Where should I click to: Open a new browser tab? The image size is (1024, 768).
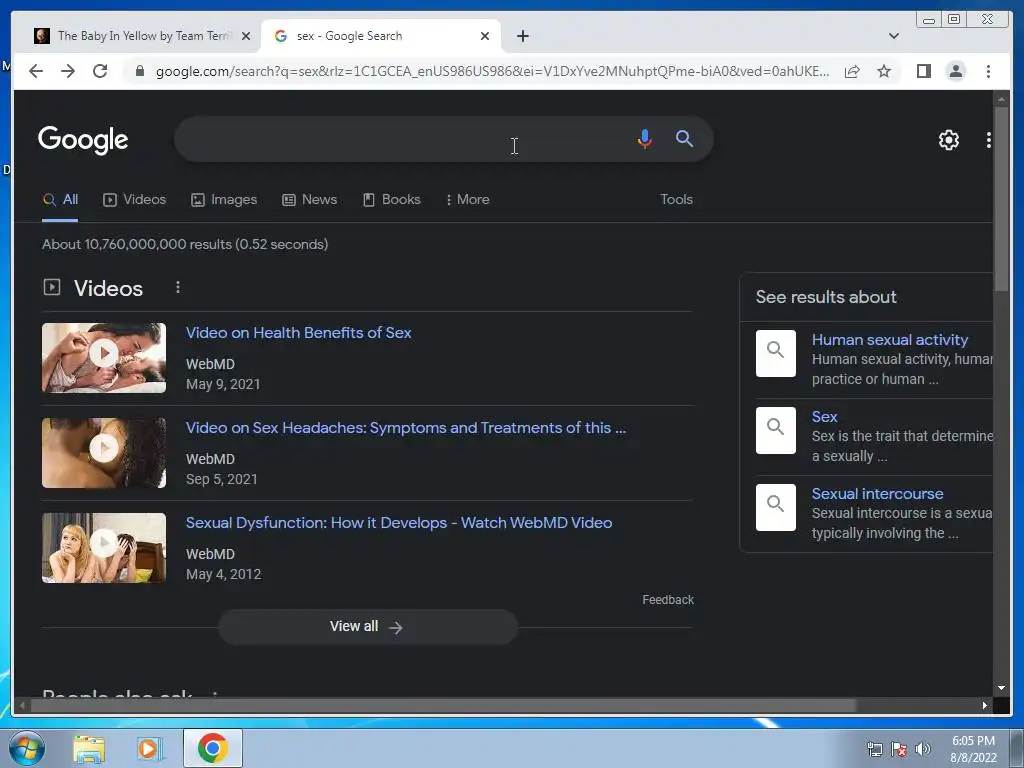[522, 36]
